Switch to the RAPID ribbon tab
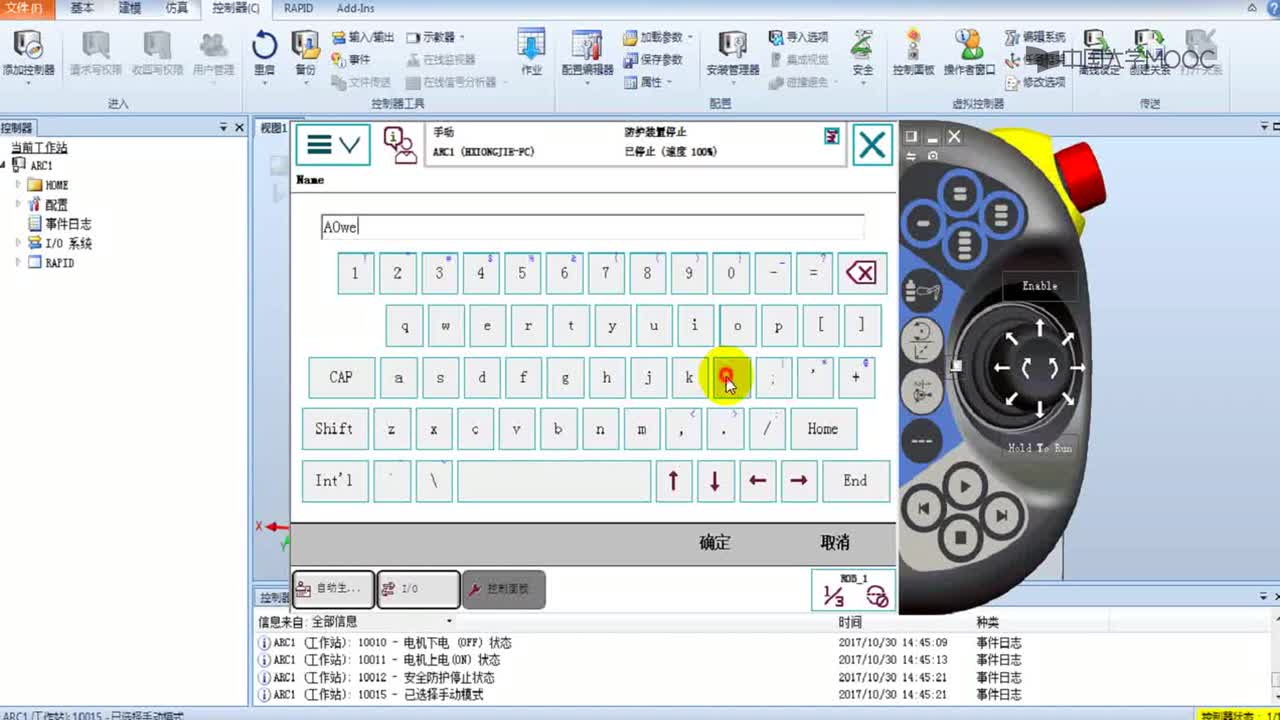The width and height of the screenshot is (1280, 720). 298,8
